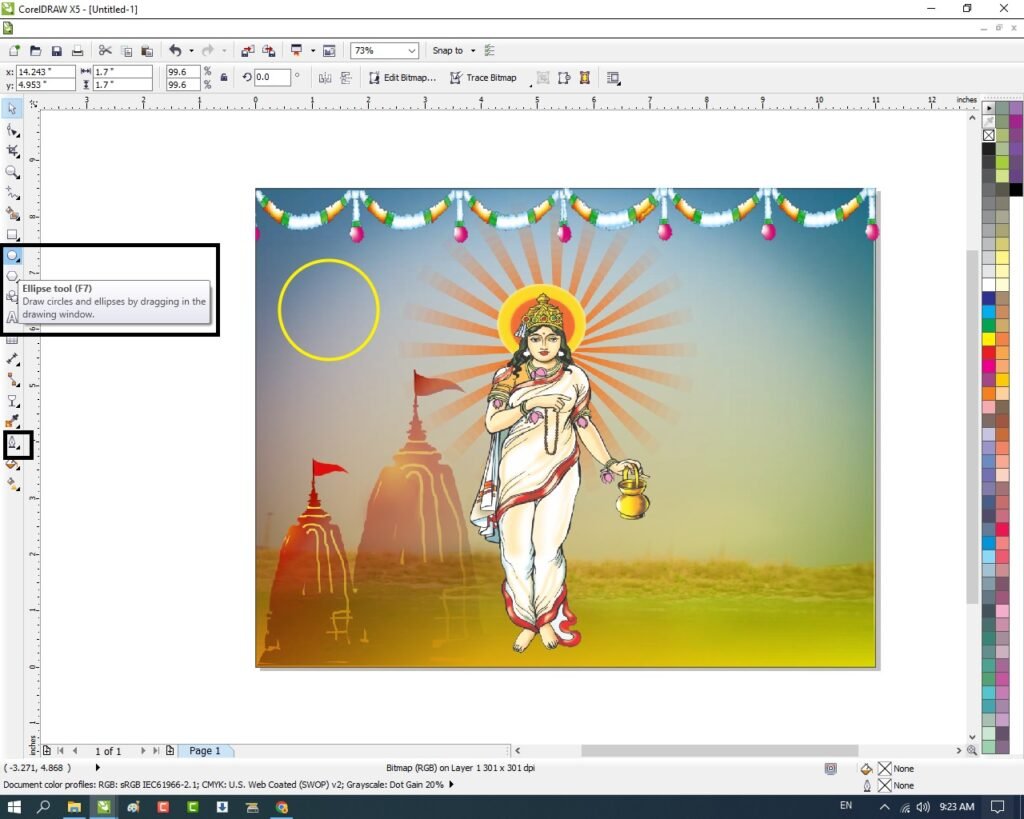
Task: Select the Color Eyedropper tool
Action: (12, 422)
